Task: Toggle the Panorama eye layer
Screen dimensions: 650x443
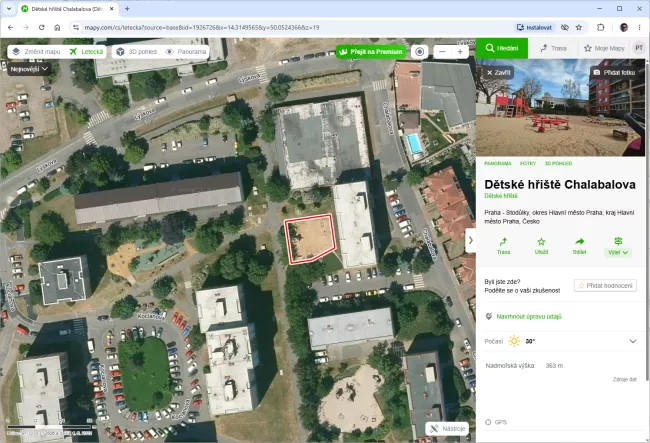Action: pyautogui.click(x=186, y=52)
